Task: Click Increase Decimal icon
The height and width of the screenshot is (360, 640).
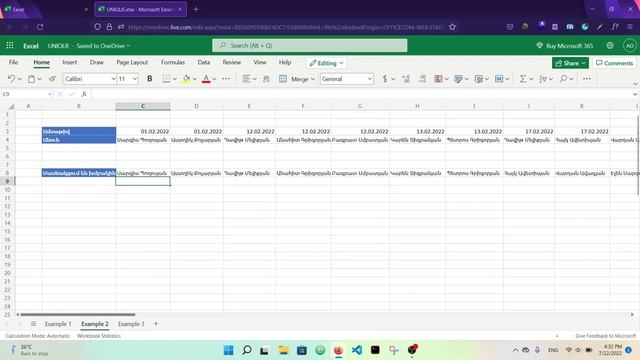Action: tap(406, 79)
